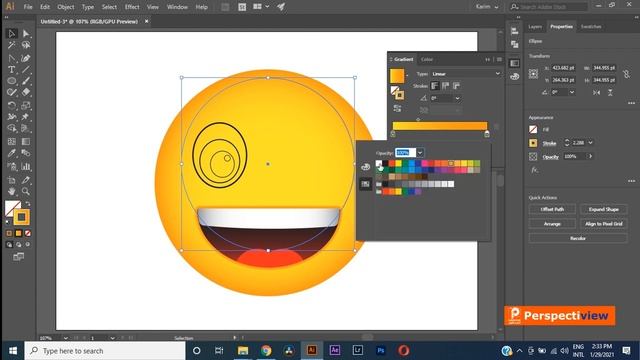Image resolution: width=640 pixels, height=360 pixels.
Task: Select the Zoom magnifier tool
Action: click(26, 191)
